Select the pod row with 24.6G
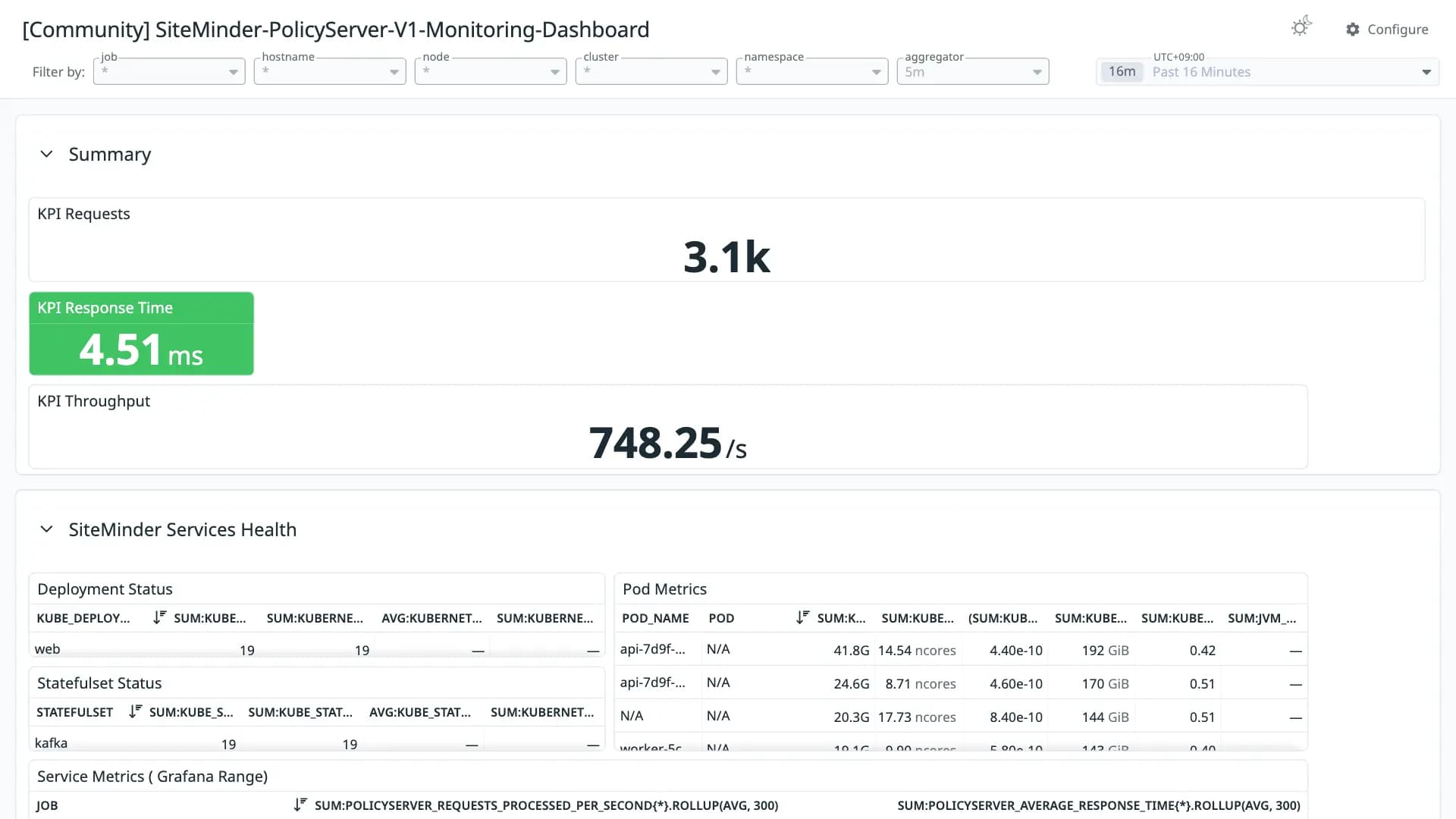 961,683
